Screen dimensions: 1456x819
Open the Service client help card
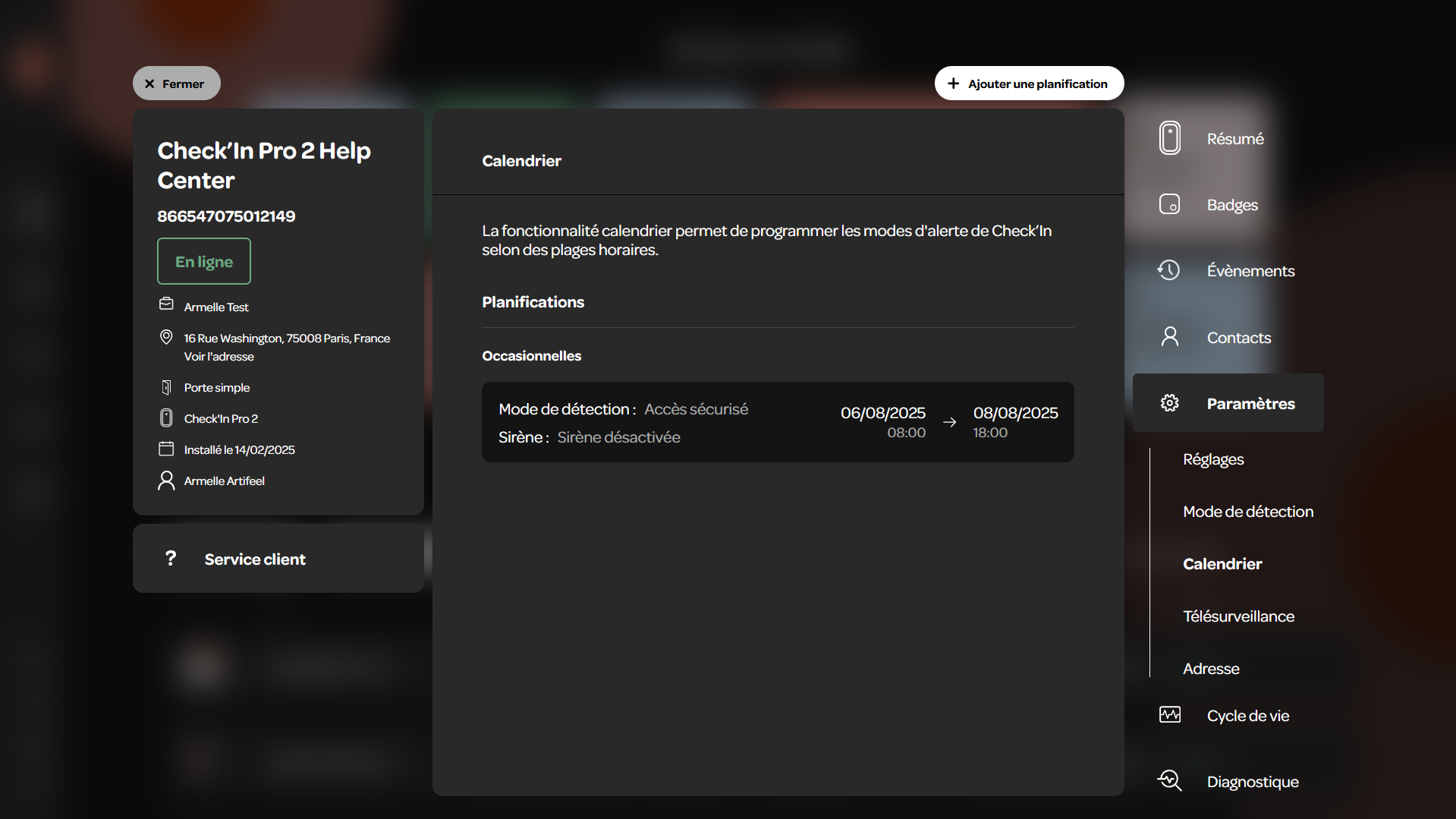pos(278,559)
